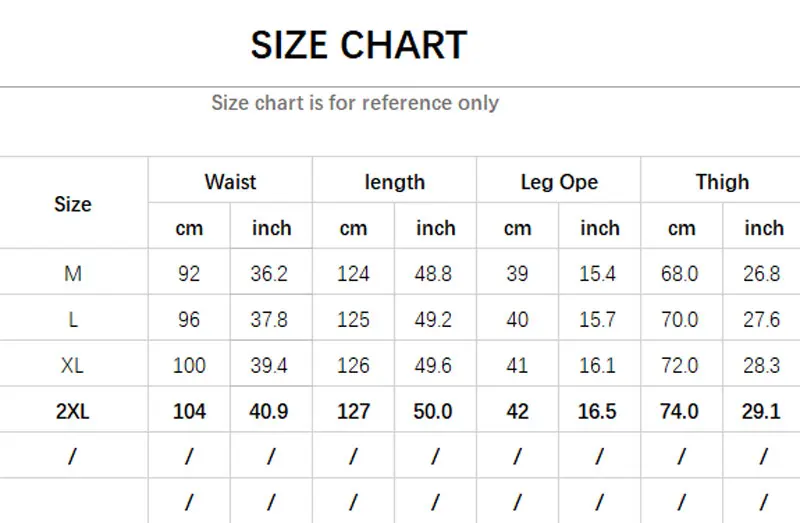Click the 104 cm waist value

[x=189, y=411]
